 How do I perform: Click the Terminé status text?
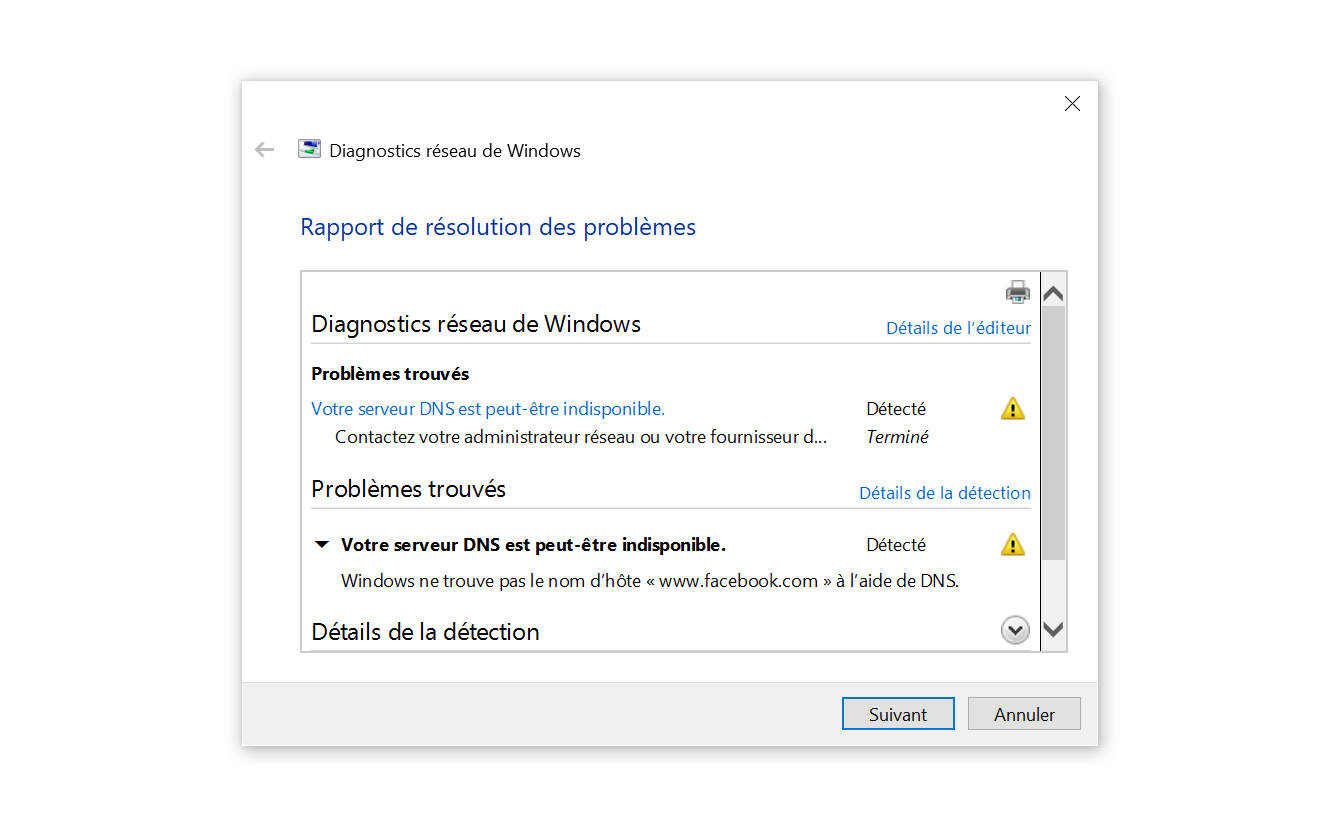[897, 437]
